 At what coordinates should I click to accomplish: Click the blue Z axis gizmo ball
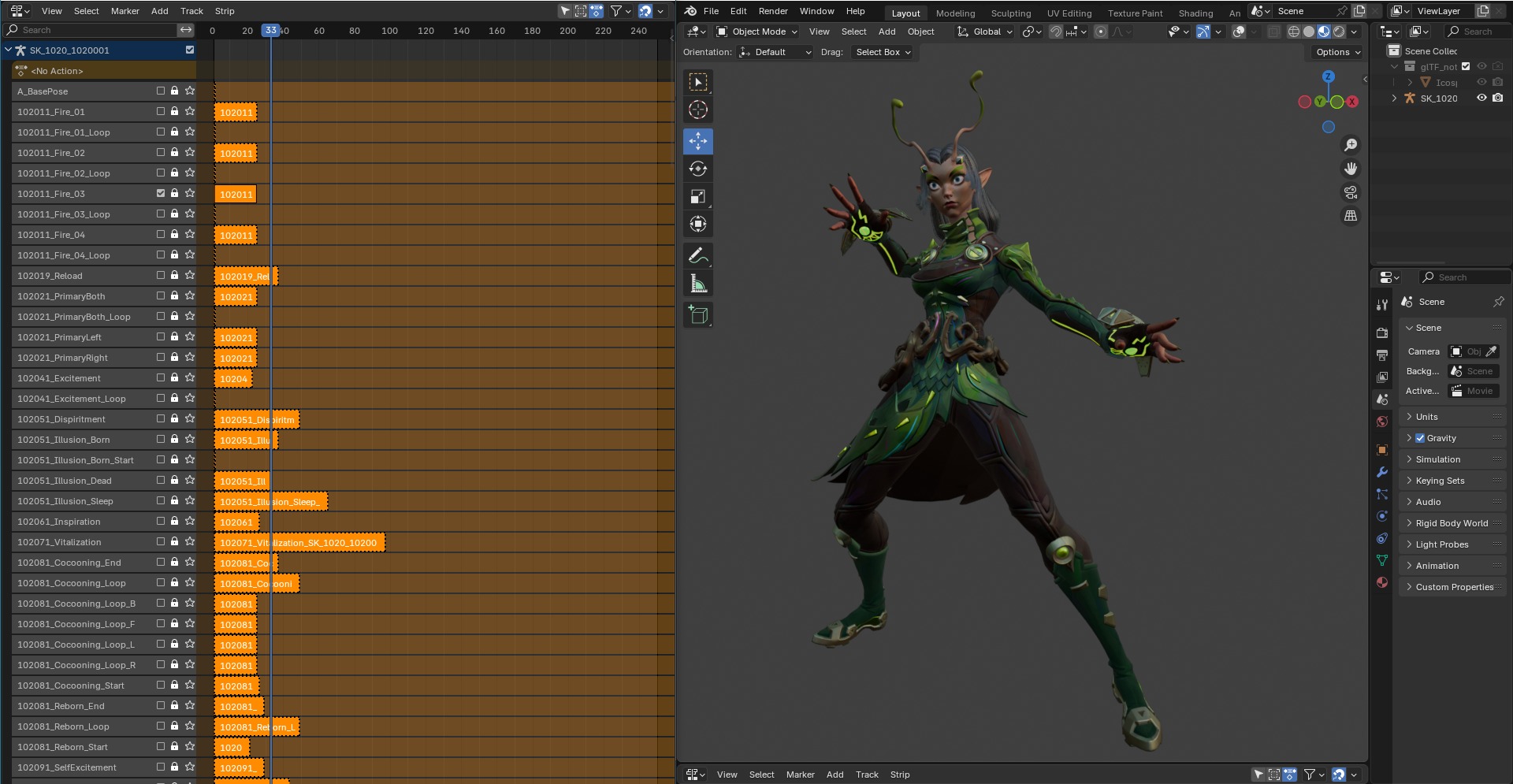tap(1329, 76)
